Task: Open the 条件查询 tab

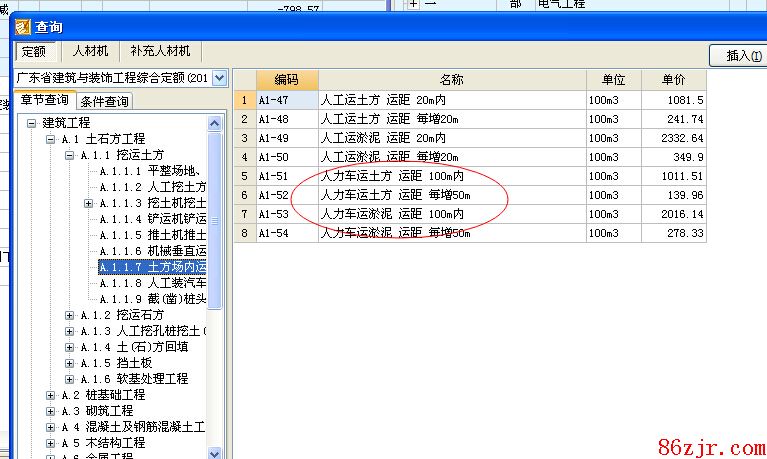Action: pyautogui.click(x=105, y=101)
